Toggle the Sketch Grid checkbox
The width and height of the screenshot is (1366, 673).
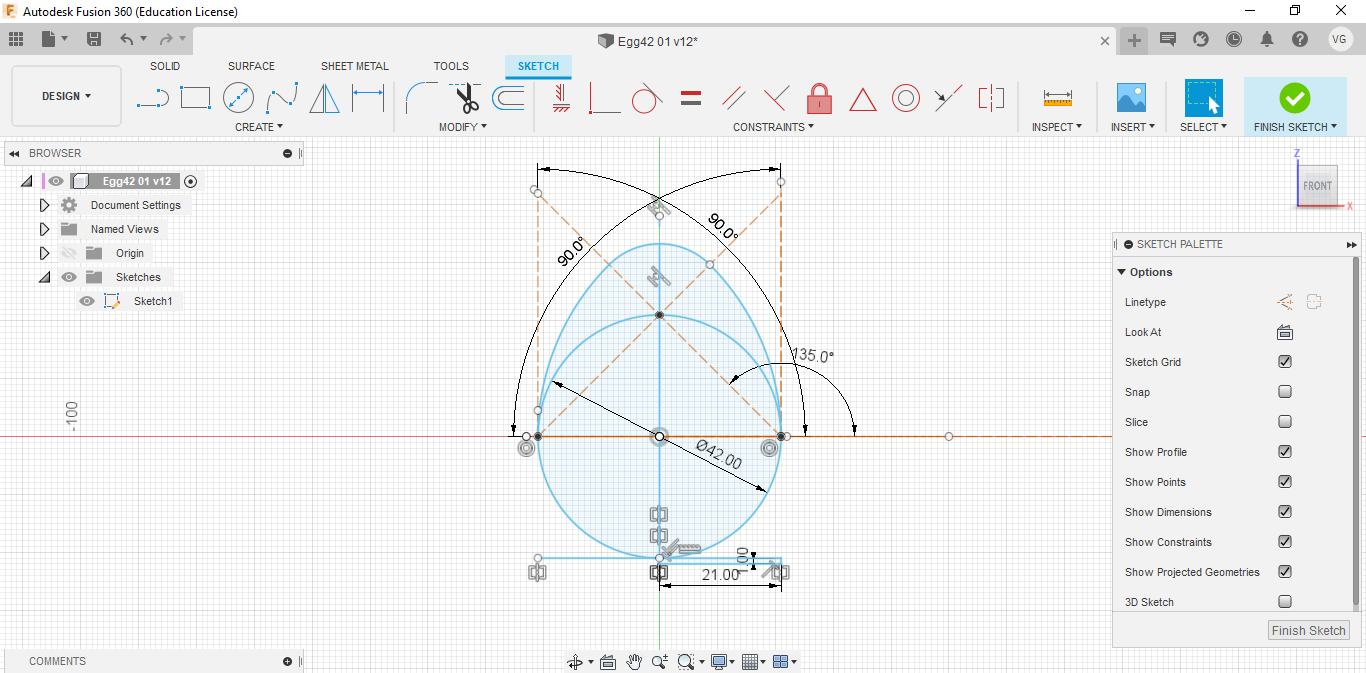[1285, 362]
